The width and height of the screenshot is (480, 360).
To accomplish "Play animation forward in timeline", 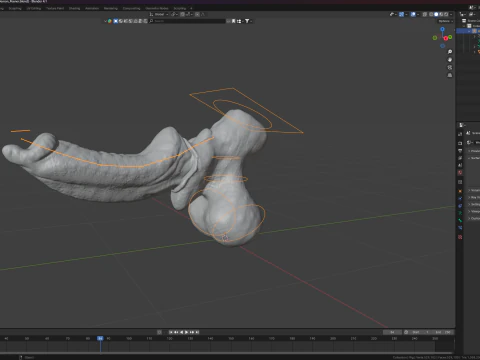I will click(187, 332).
